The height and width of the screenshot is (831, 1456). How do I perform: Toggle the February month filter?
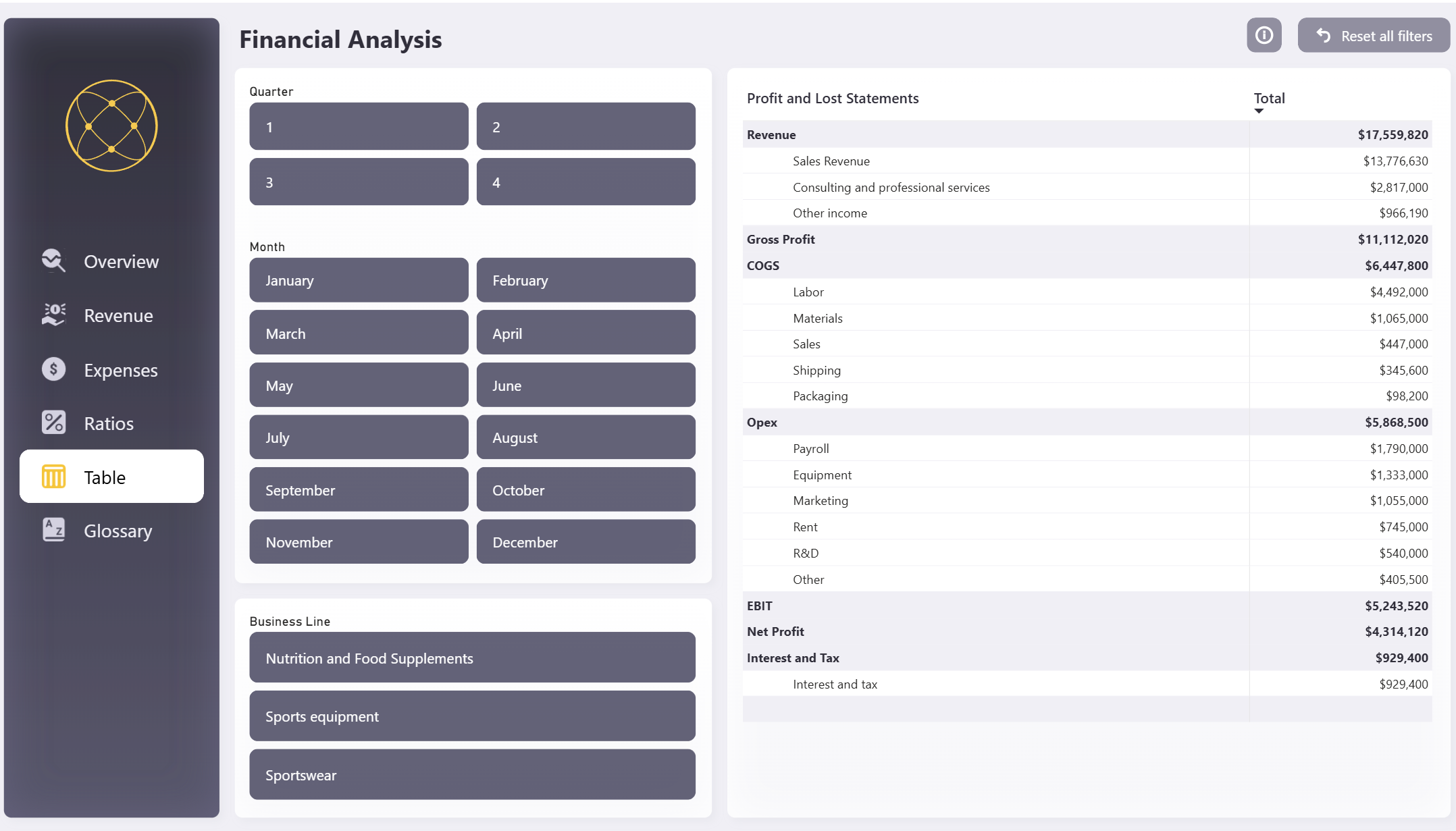coord(586,280)
